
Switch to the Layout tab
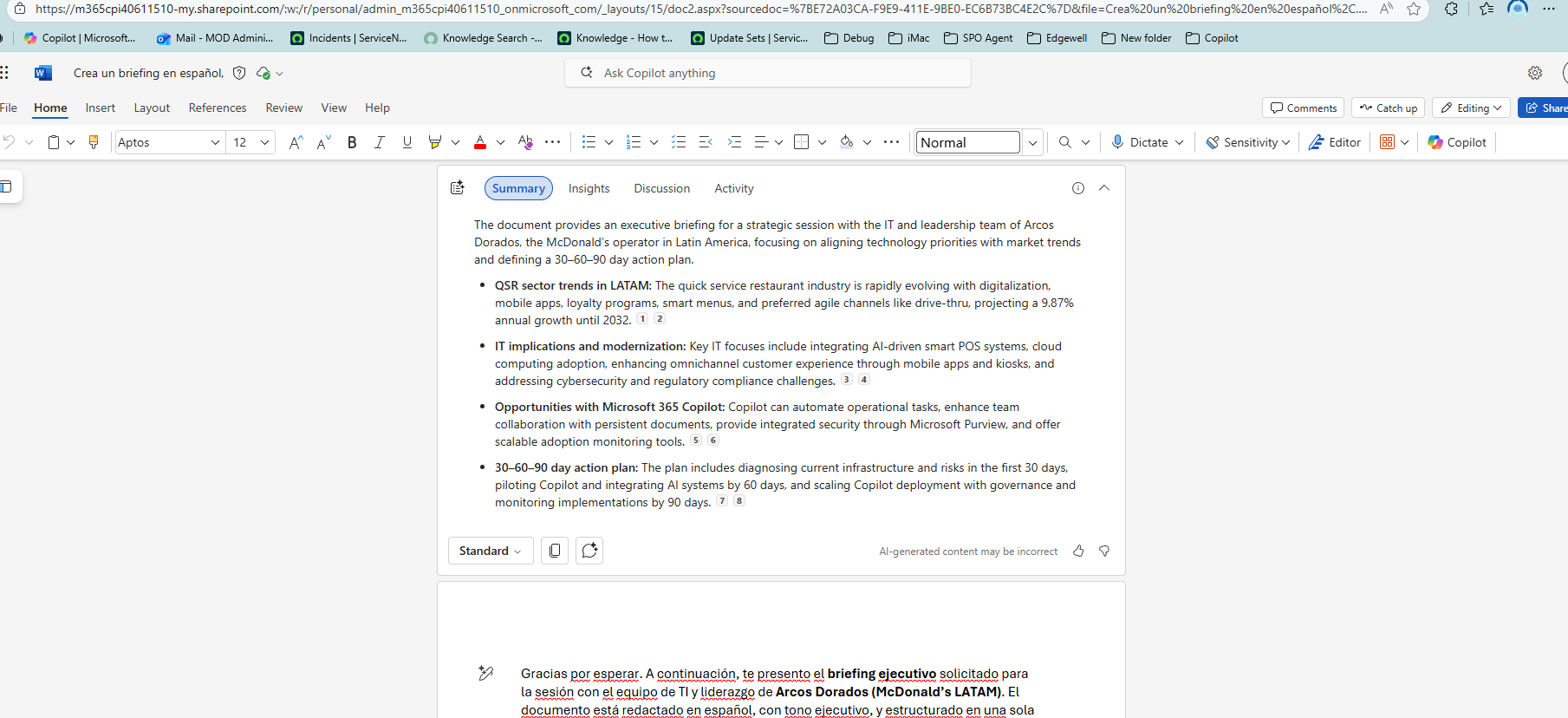152,108
